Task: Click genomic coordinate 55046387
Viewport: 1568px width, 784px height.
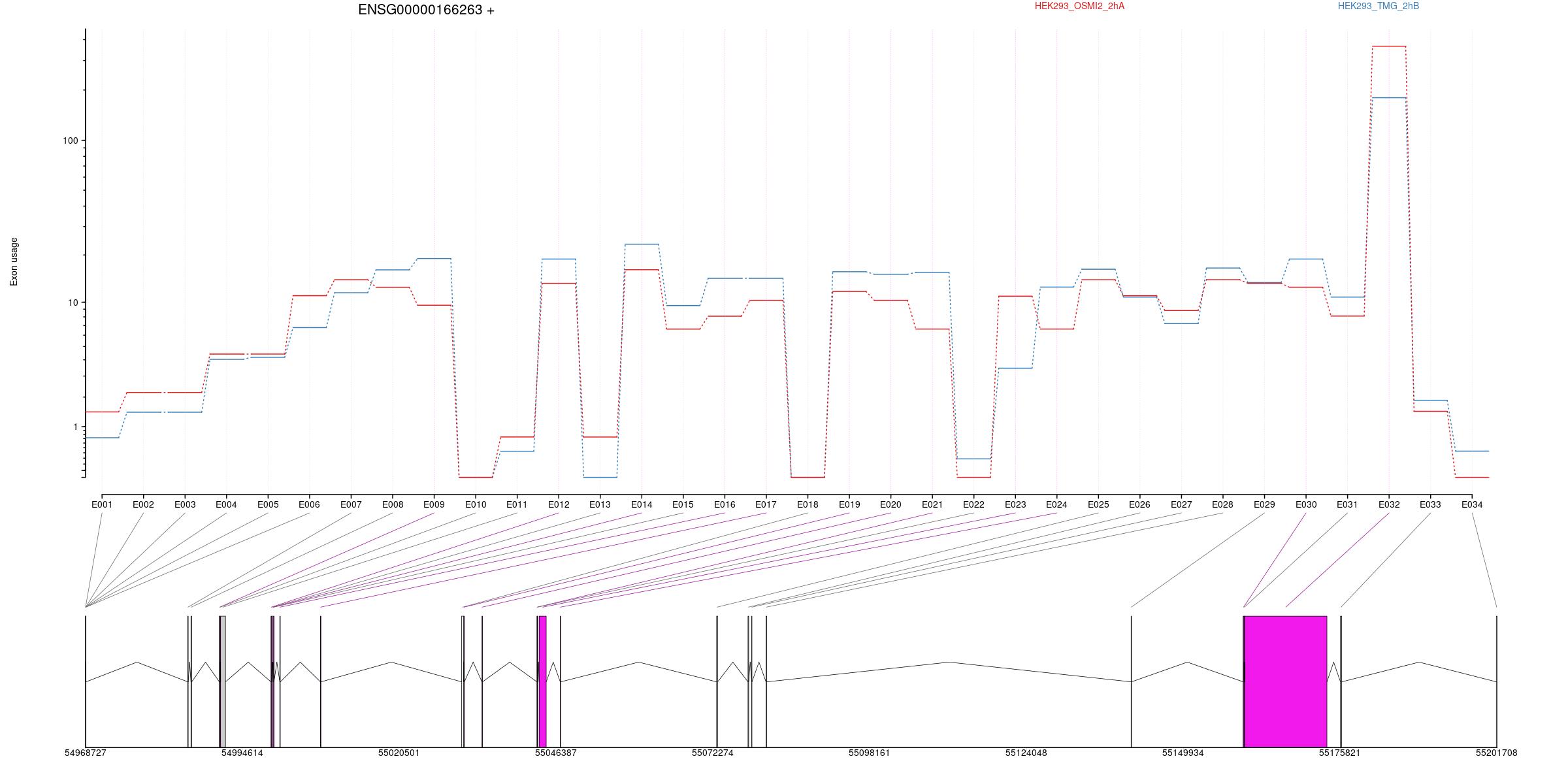Action: coord(555,753)
